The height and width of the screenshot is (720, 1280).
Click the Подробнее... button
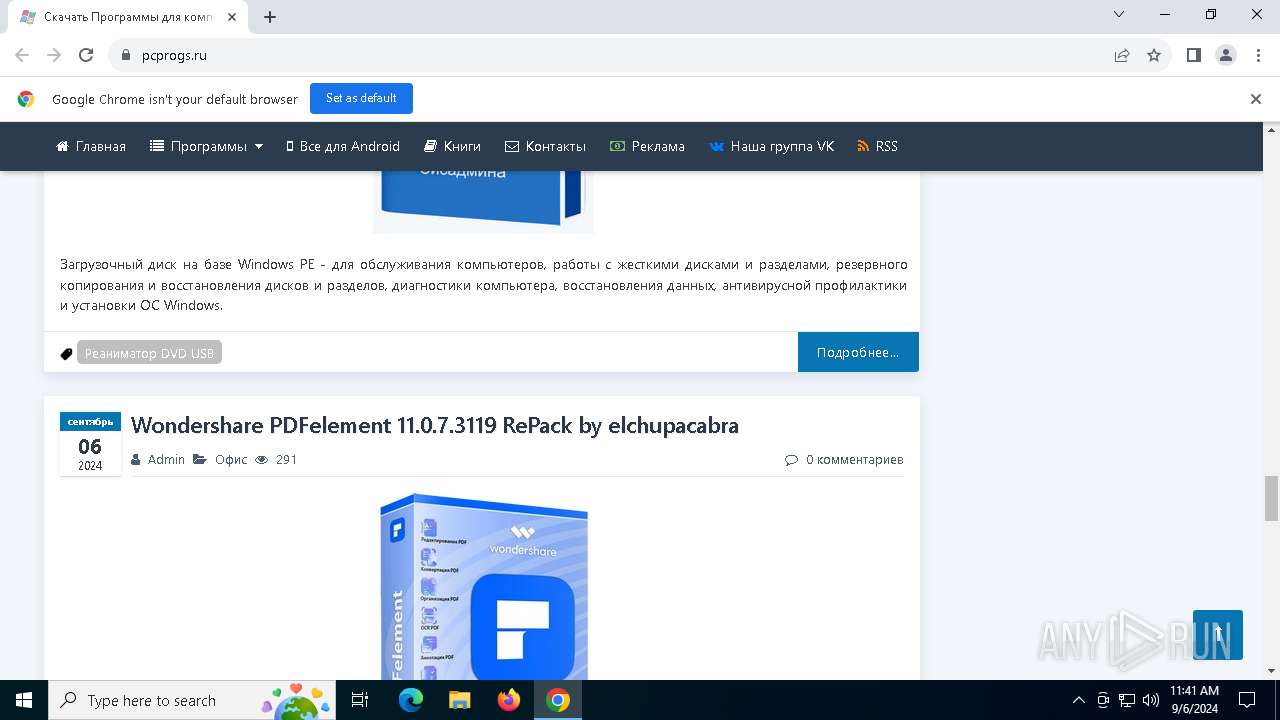tap(858, 352)
